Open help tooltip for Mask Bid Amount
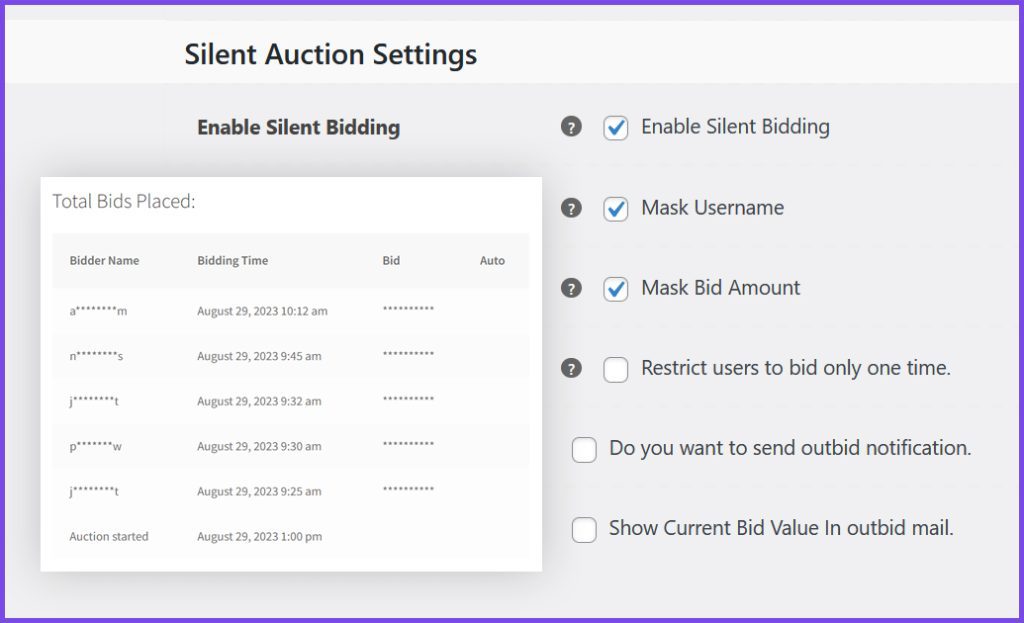1024x623 pixels. tap(571, 288)
